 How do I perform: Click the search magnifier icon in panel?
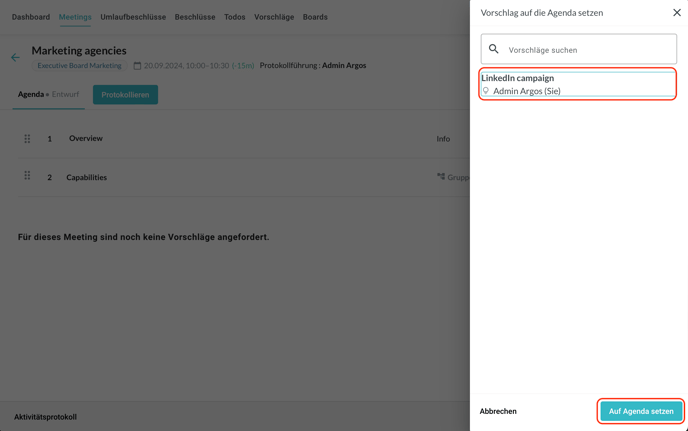(494, 49)
